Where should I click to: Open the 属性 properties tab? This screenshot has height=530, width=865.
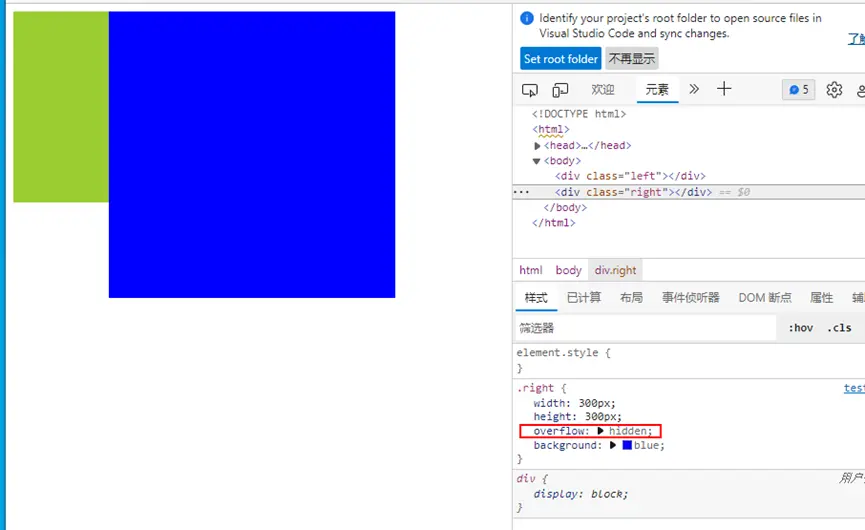click(x=821, y=298)
